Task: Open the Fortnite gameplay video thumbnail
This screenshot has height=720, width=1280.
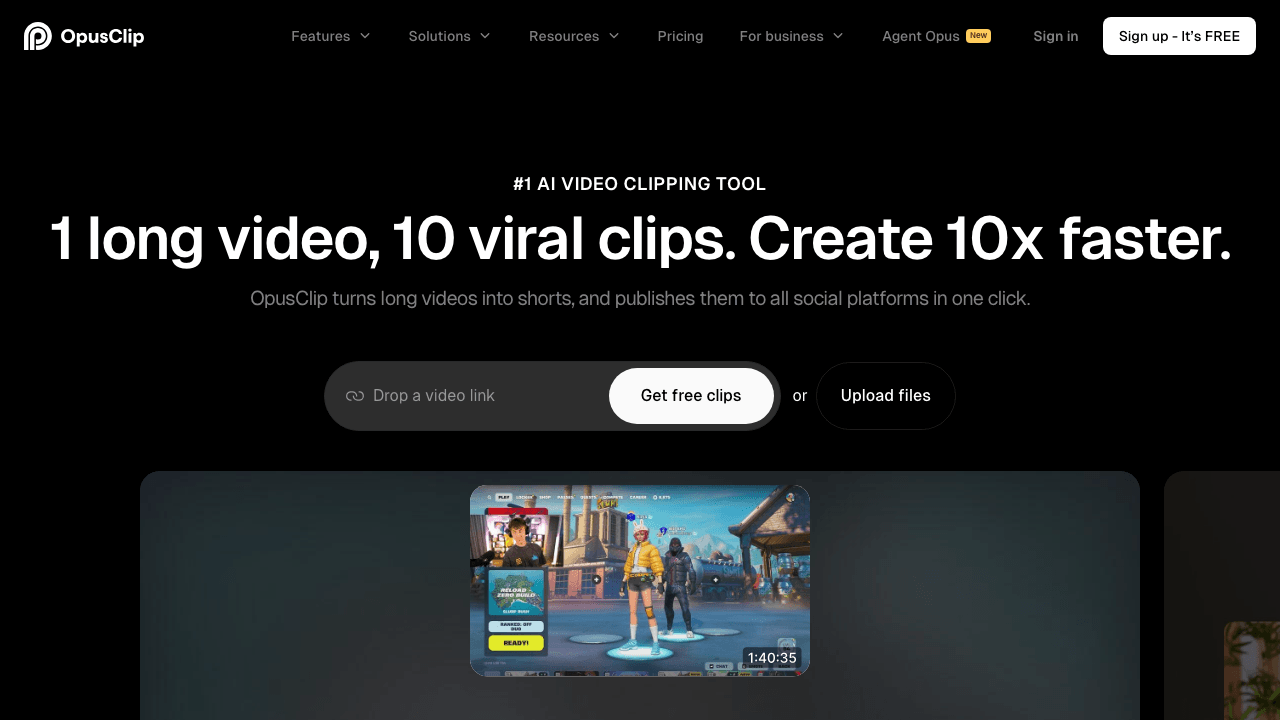Action: coord(640,580)
